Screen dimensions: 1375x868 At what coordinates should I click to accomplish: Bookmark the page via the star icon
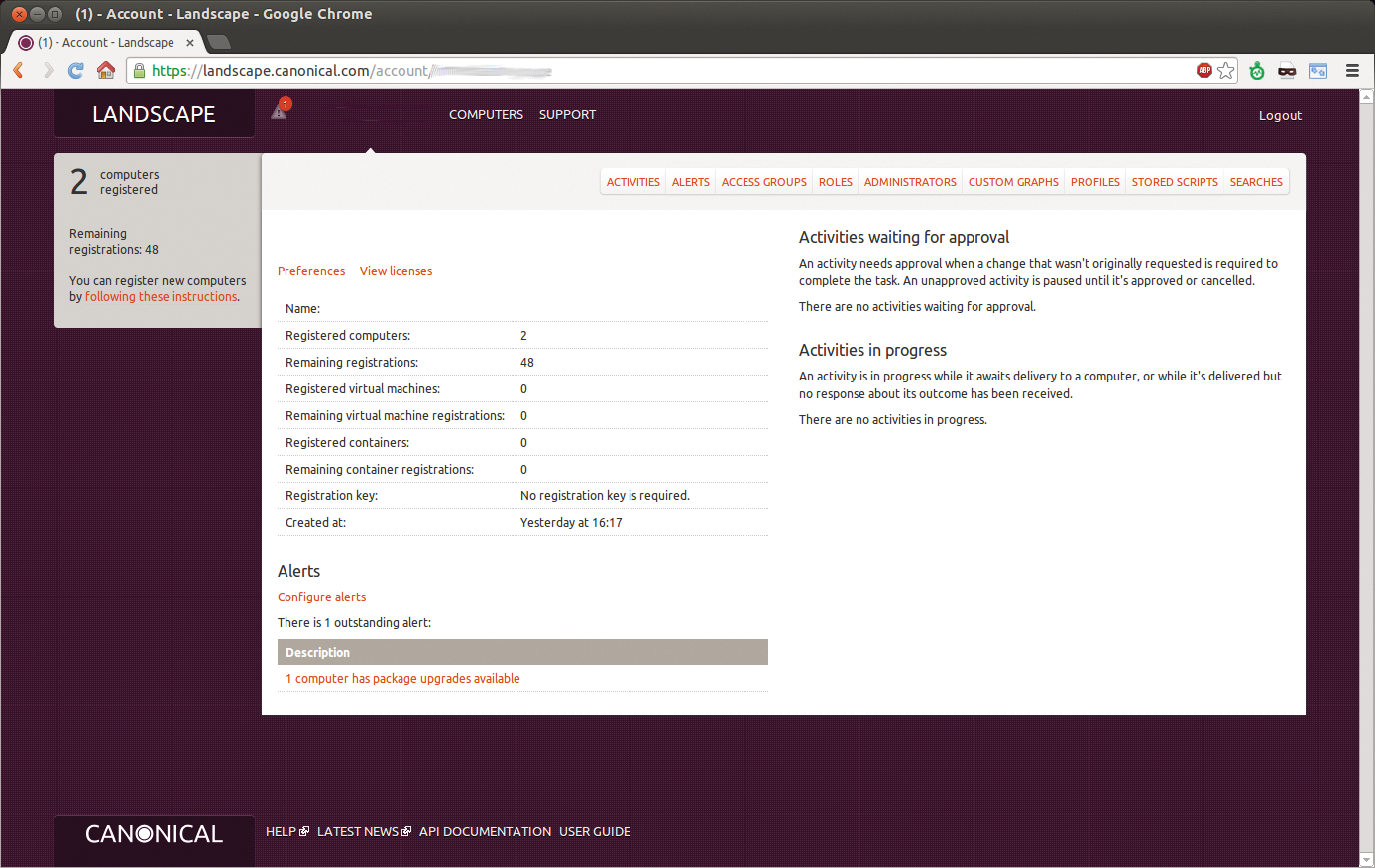point(1225,70)
